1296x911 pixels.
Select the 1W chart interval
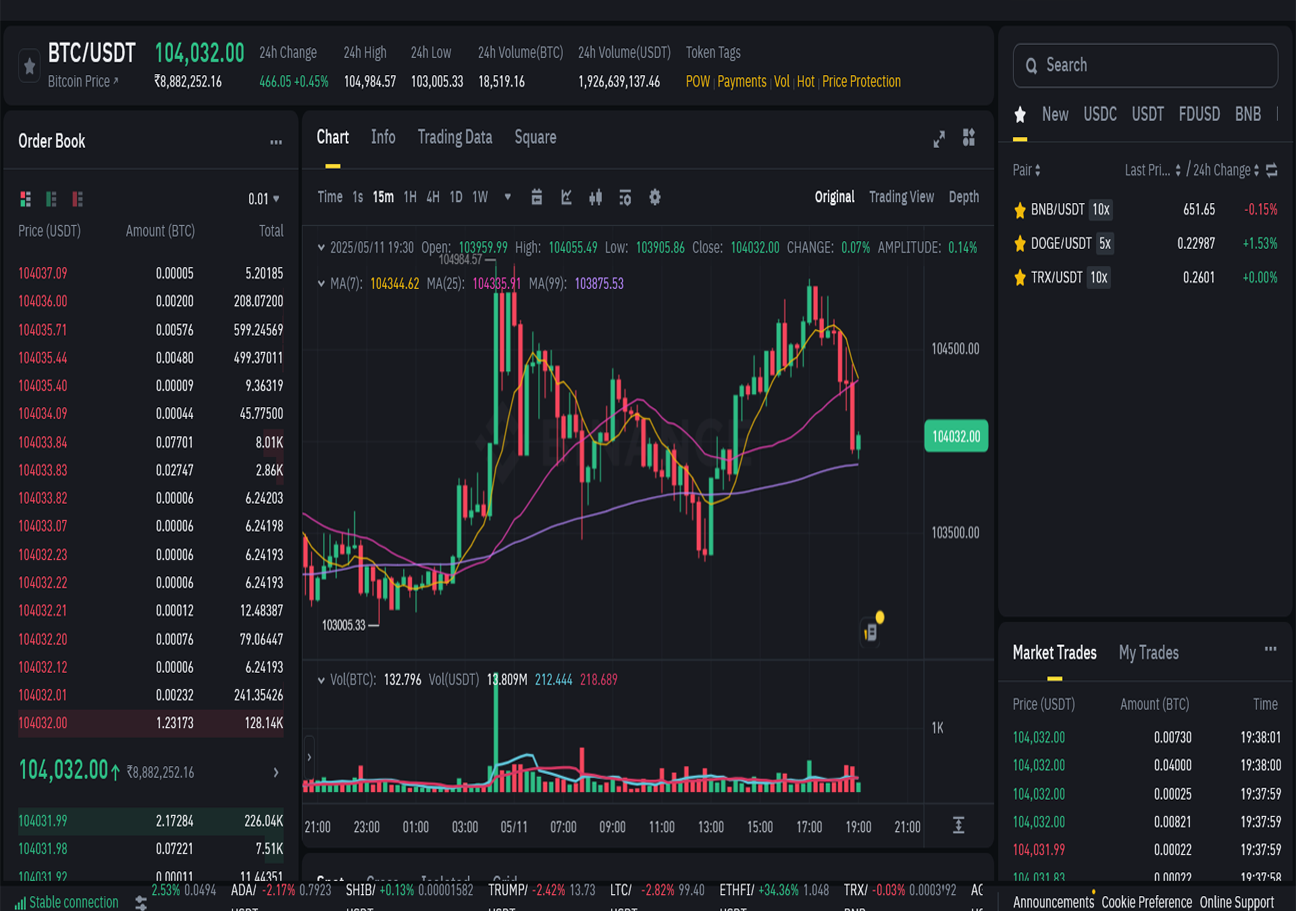click(x=480, y=197)
